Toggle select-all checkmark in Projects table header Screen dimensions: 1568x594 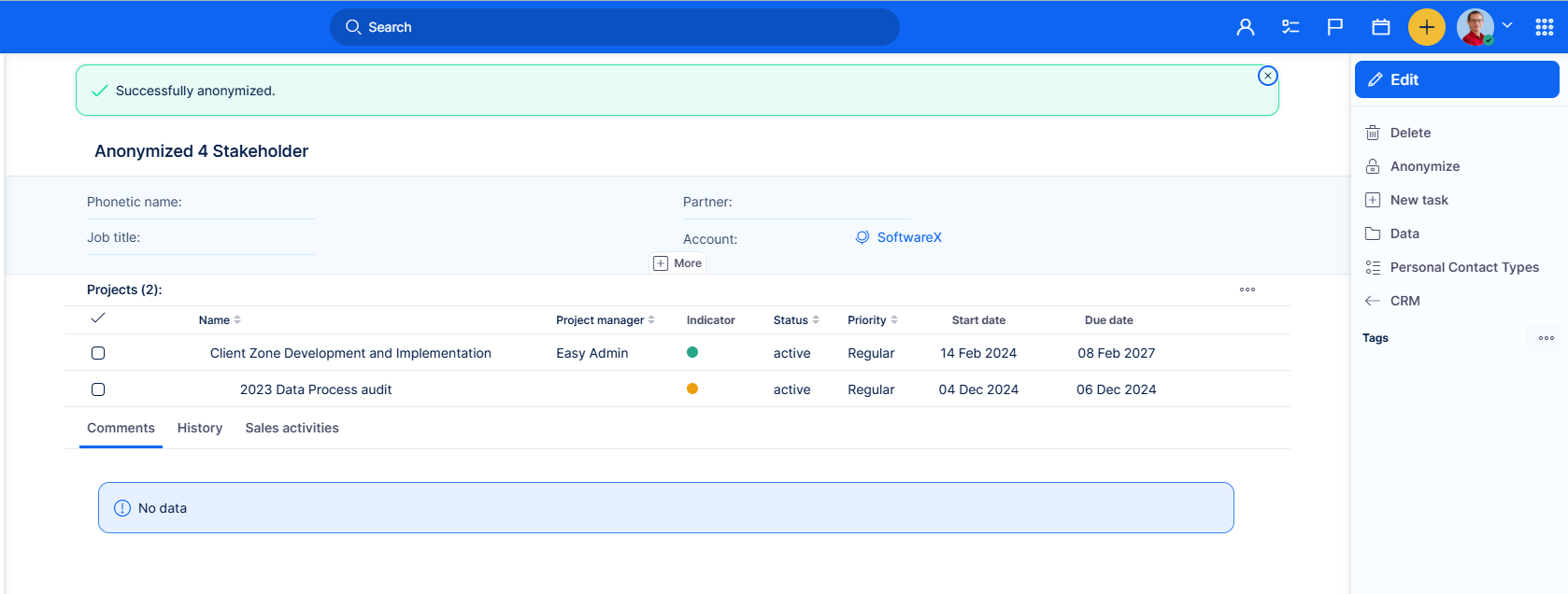(x=98, y=318)
